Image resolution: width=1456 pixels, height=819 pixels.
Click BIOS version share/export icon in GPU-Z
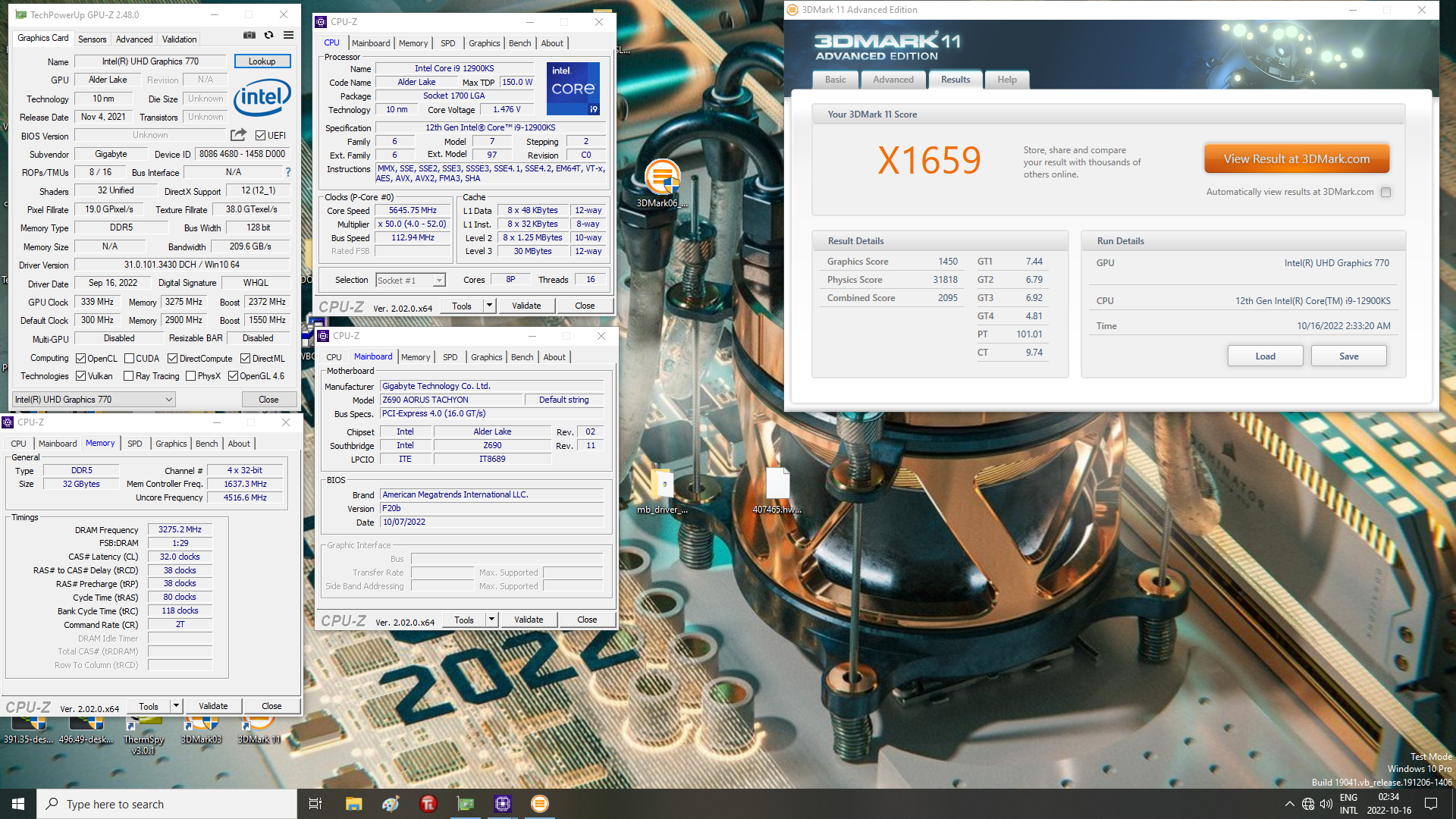(238, 135)
